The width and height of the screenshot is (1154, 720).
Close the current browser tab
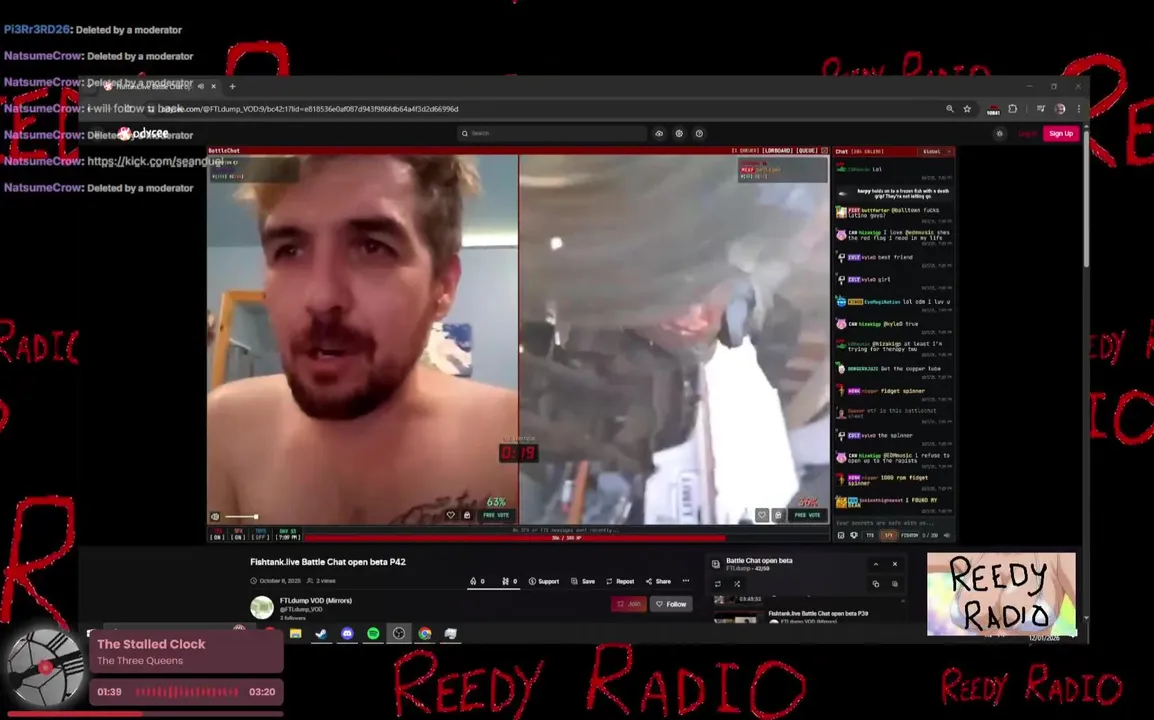(x=213, y=86)
